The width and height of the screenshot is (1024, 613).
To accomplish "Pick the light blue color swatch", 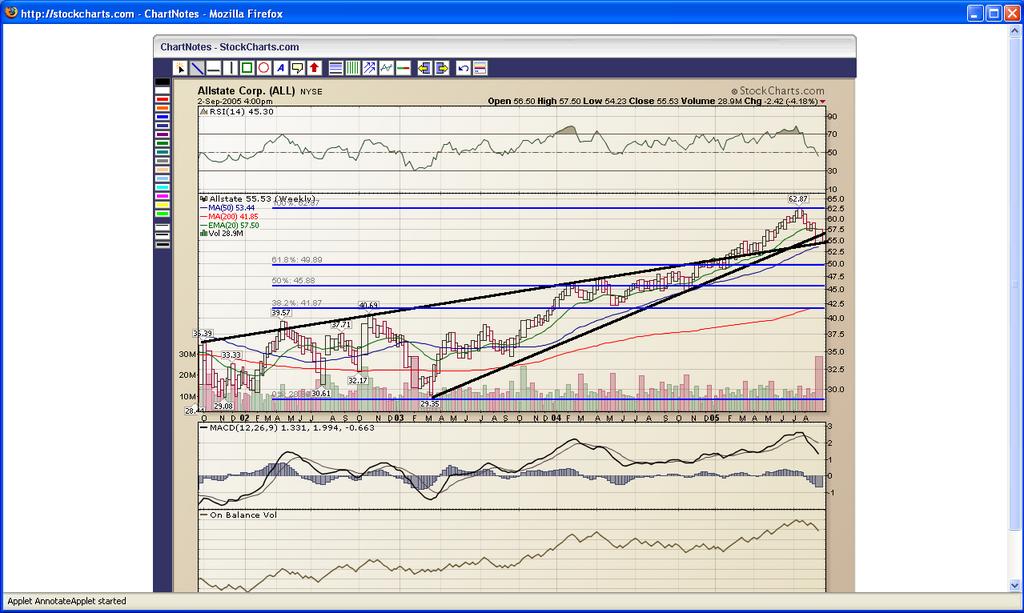I will pyautogui.click(x=163, y=178).
